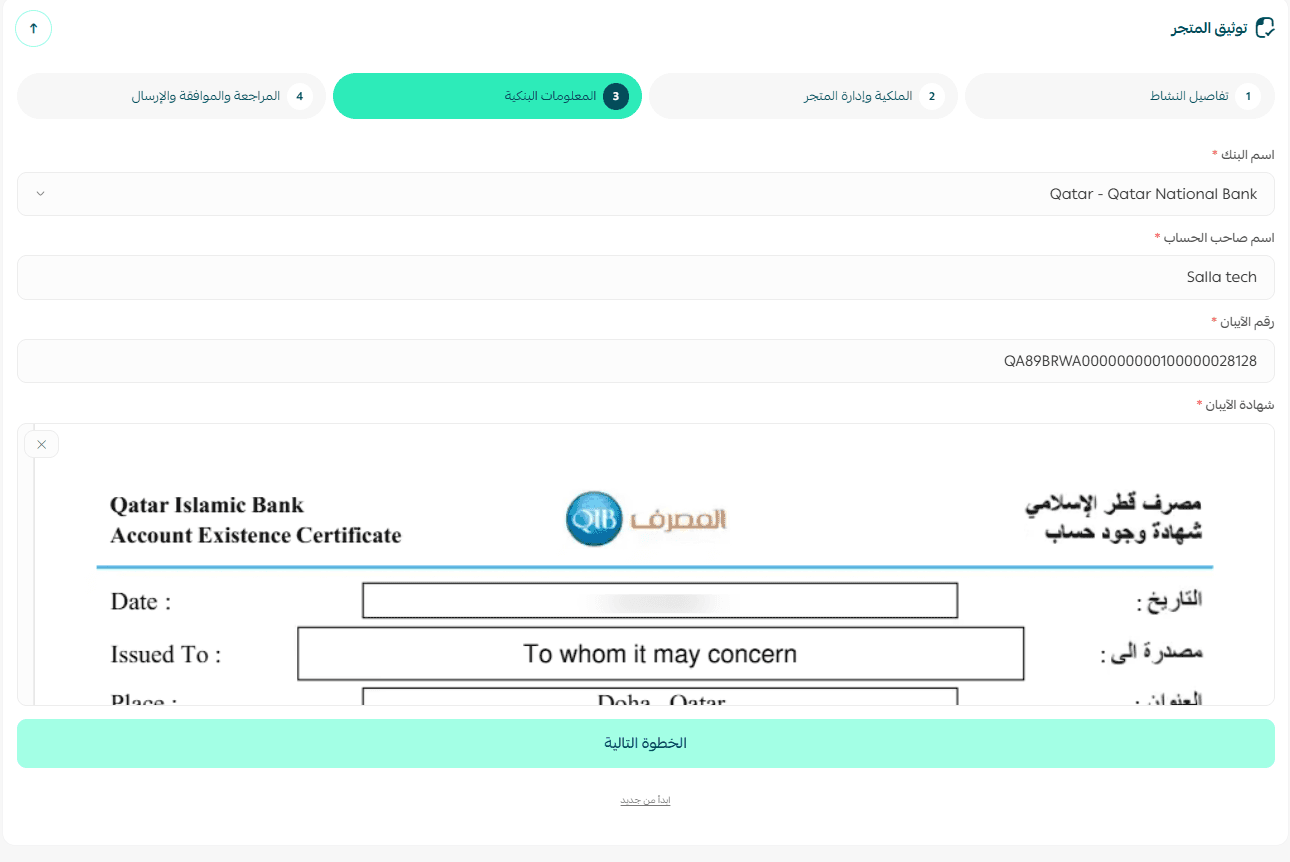Click the store verification badge icon
Image resolution: width=1290 pixels, height=862 pixels.
coord(1265,28)
